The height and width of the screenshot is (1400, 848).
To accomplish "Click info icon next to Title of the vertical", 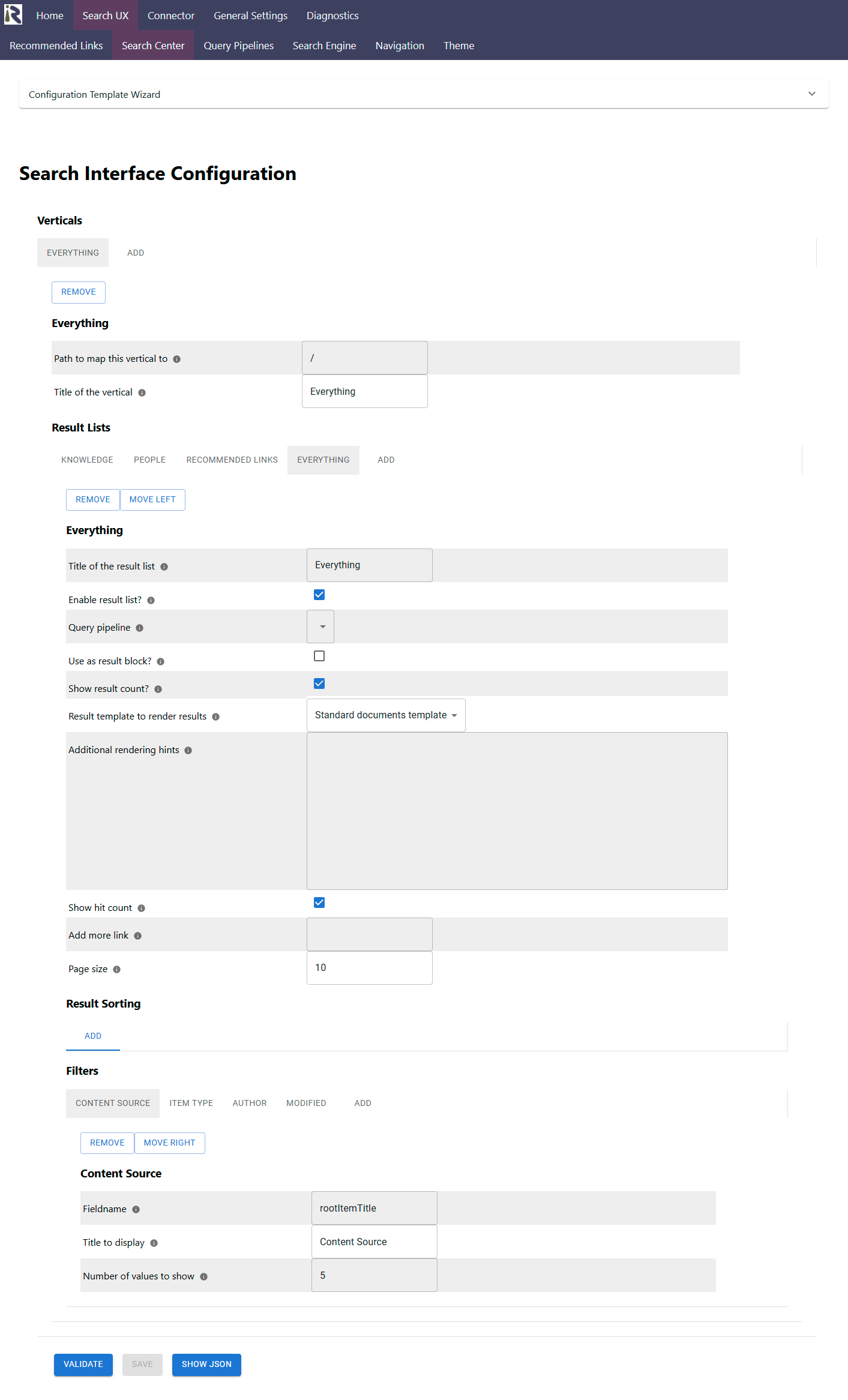I will click(x=142, y=393).
